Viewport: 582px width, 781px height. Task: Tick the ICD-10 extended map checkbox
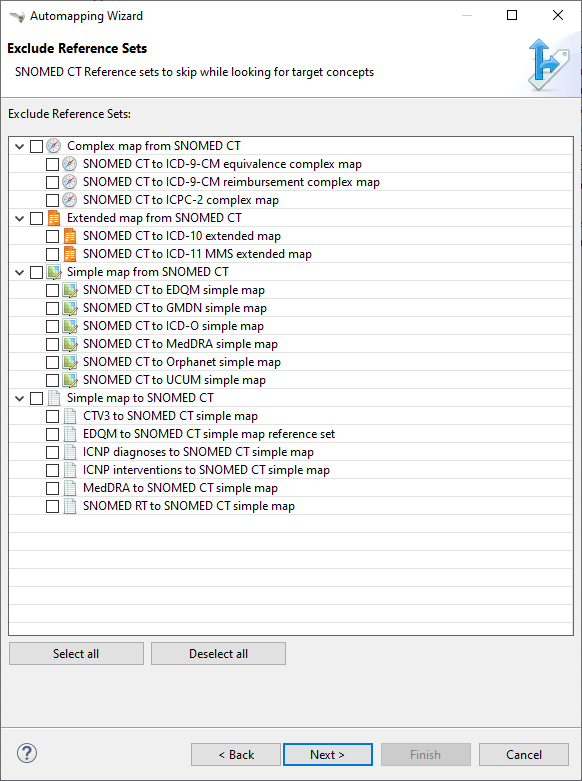(x=52, y=237)
